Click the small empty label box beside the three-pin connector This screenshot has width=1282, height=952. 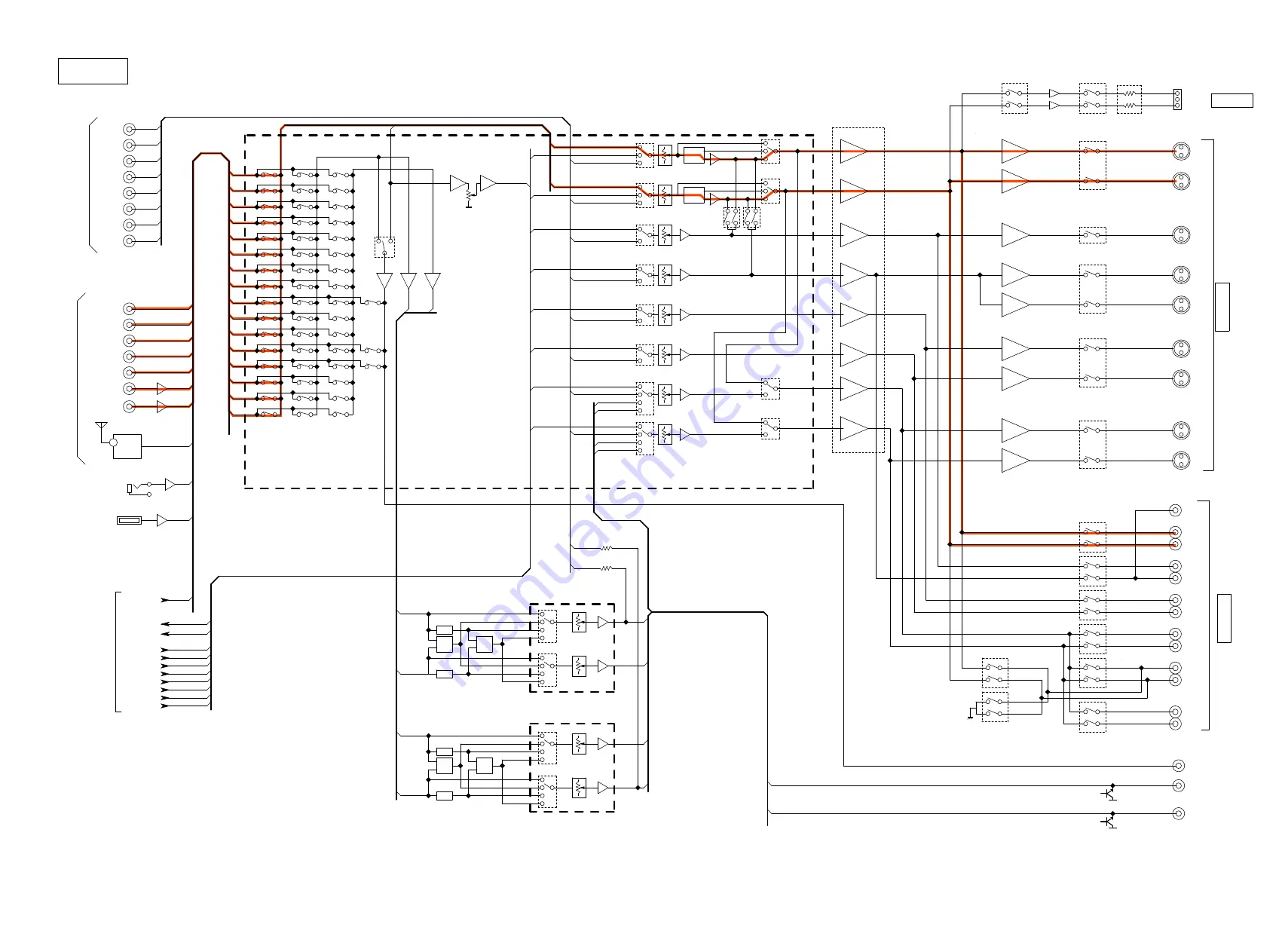[1232, 100]
